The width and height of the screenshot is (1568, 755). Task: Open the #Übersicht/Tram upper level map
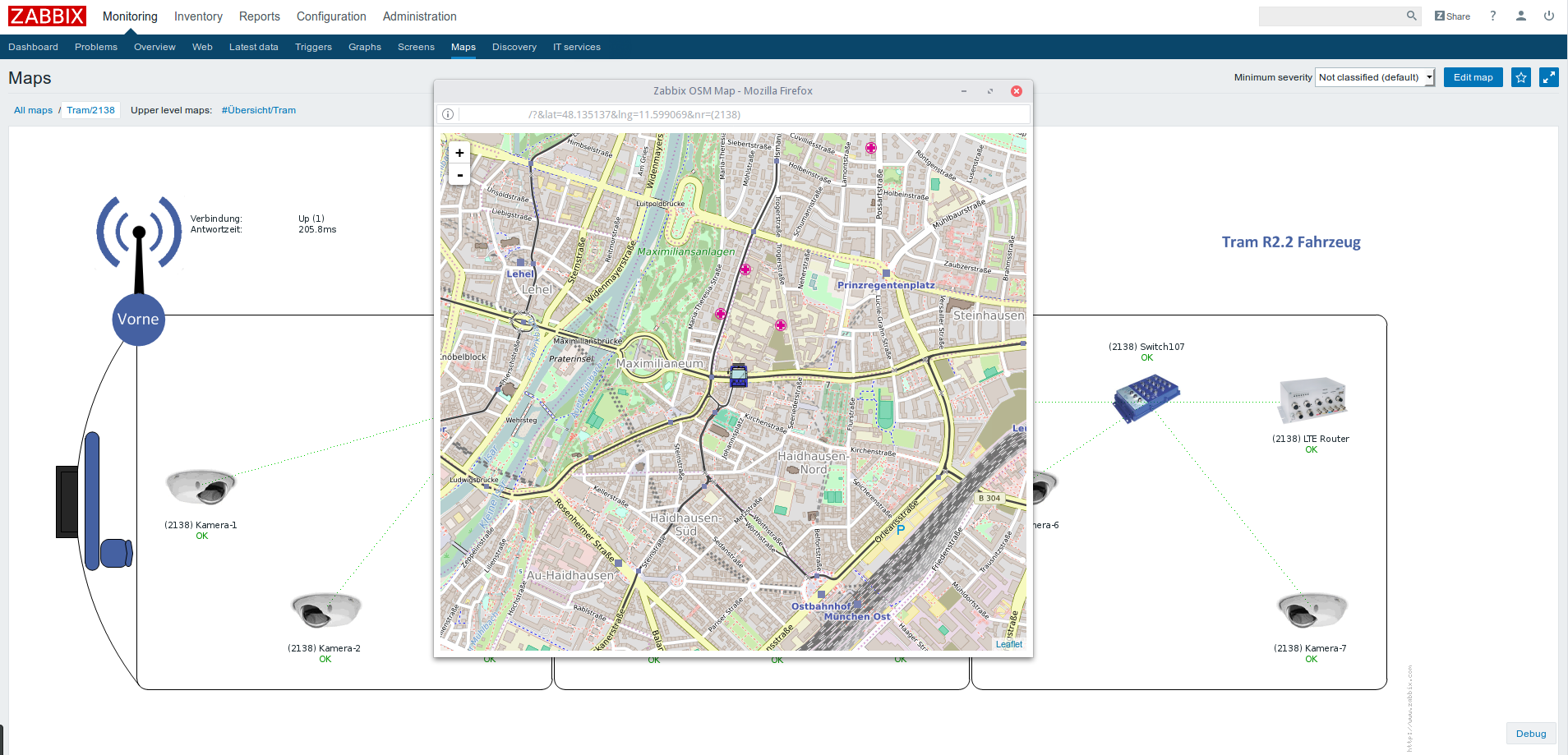(259, 110)
